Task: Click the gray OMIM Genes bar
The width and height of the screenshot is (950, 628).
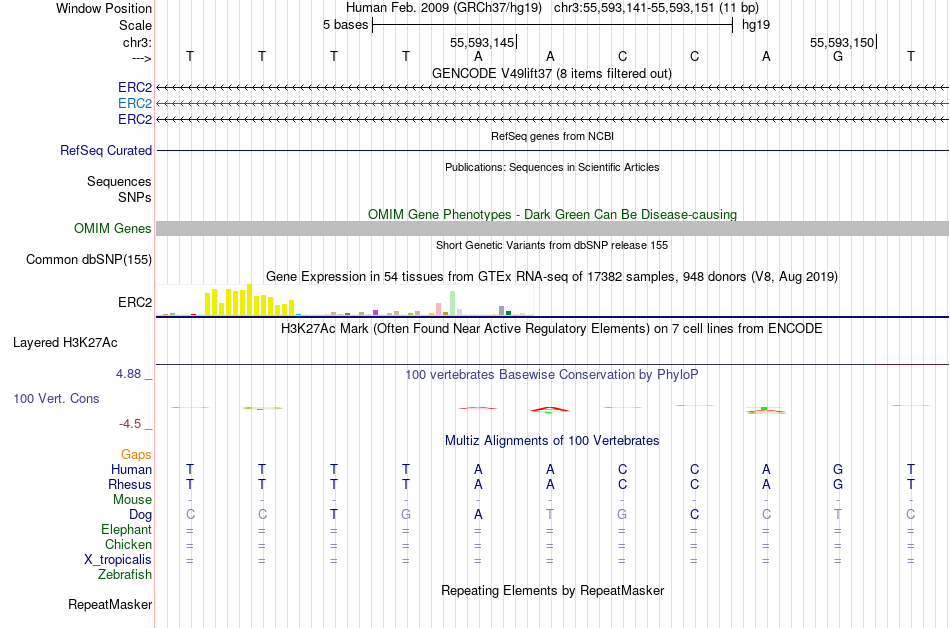Action: [x=552, y=228]
